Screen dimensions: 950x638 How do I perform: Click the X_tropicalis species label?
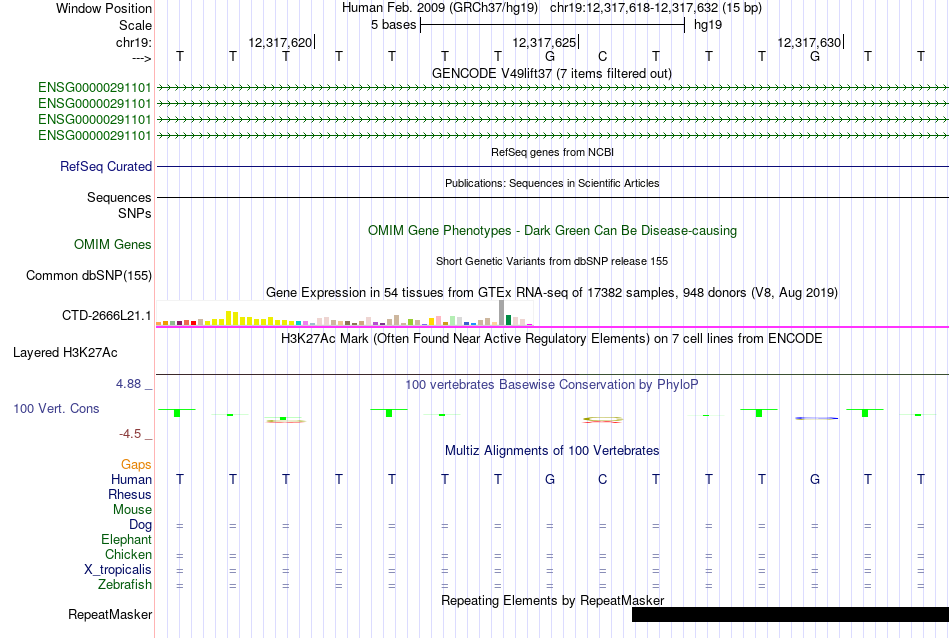click(118, 570)
